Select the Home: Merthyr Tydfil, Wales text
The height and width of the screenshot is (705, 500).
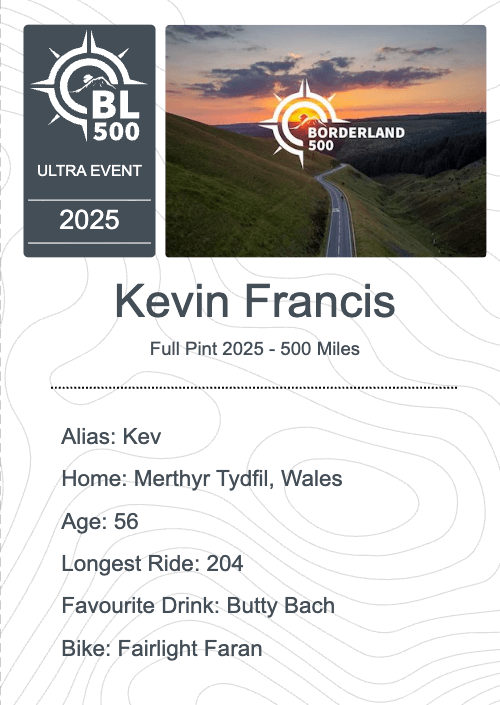[202, 479]
